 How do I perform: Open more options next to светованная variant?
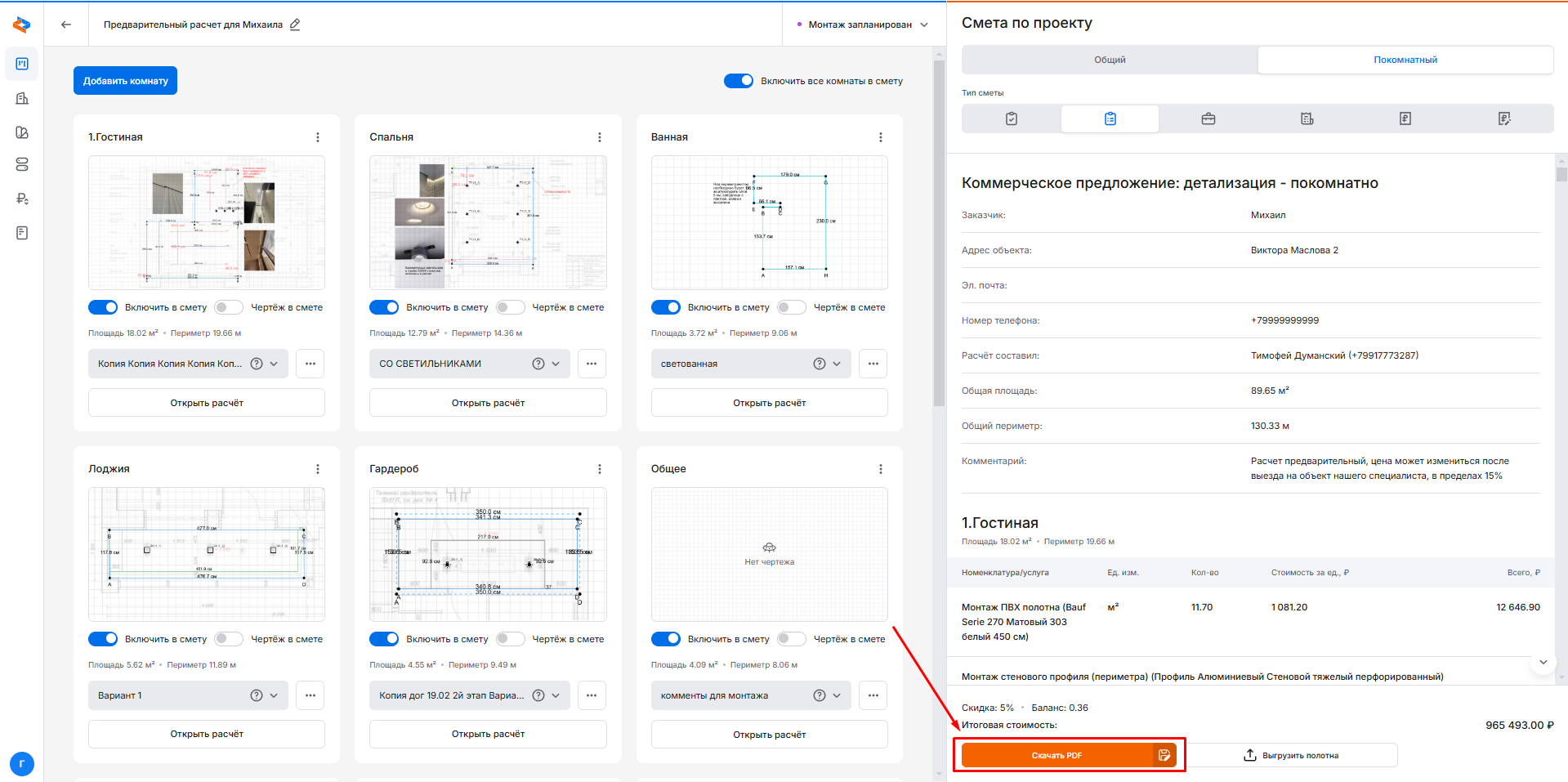(x=873, y=364)
